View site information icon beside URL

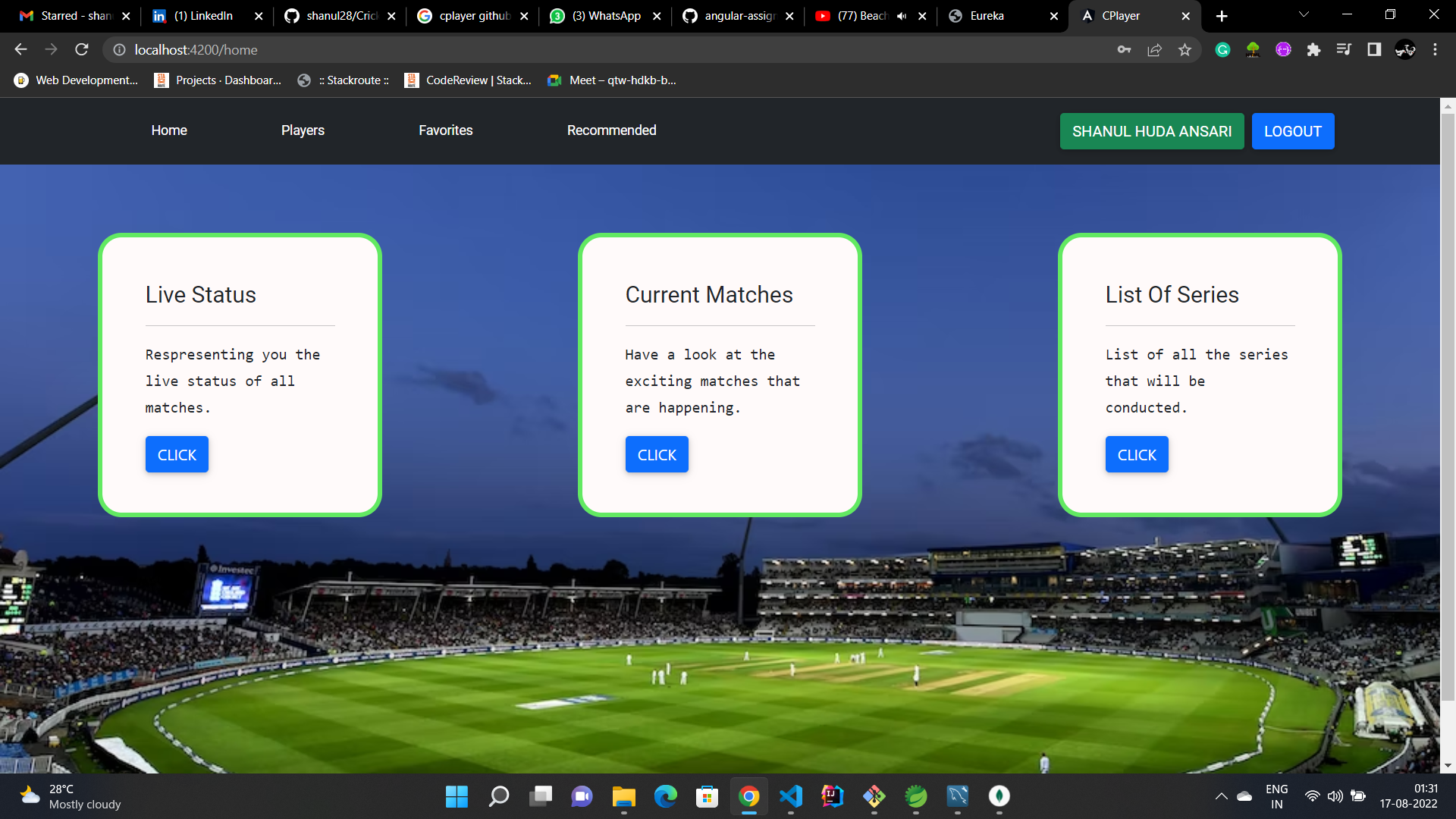coord(119,49)
